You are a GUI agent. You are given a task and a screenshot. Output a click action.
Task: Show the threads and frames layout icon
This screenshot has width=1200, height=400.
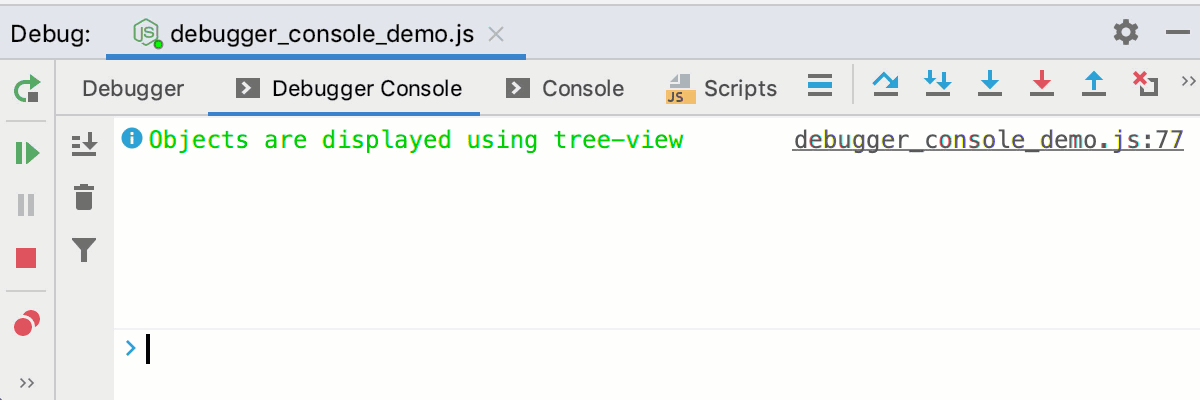pos(820,85)
